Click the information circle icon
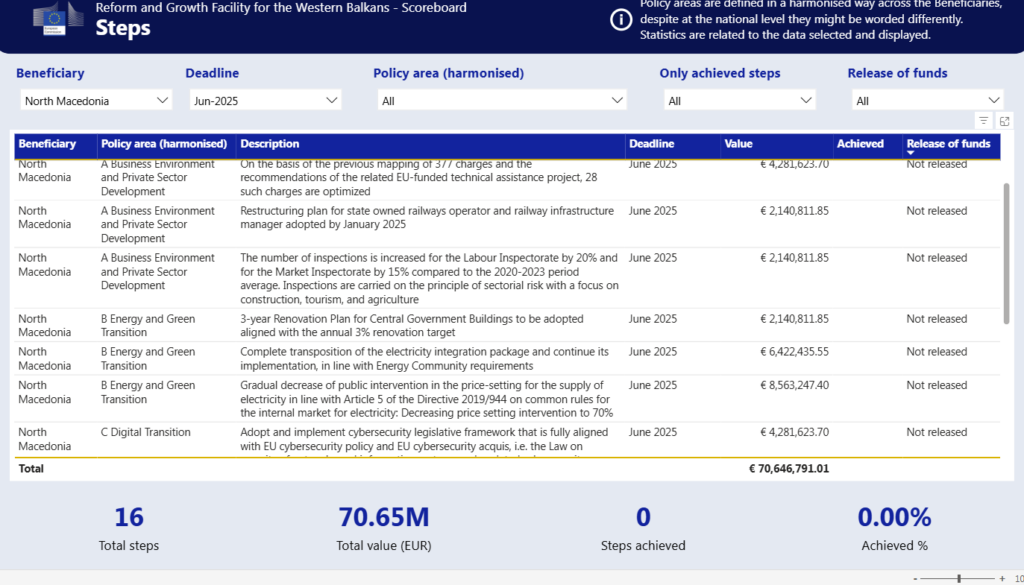This screenshot has height=585, width=1024. pos(620,20)
